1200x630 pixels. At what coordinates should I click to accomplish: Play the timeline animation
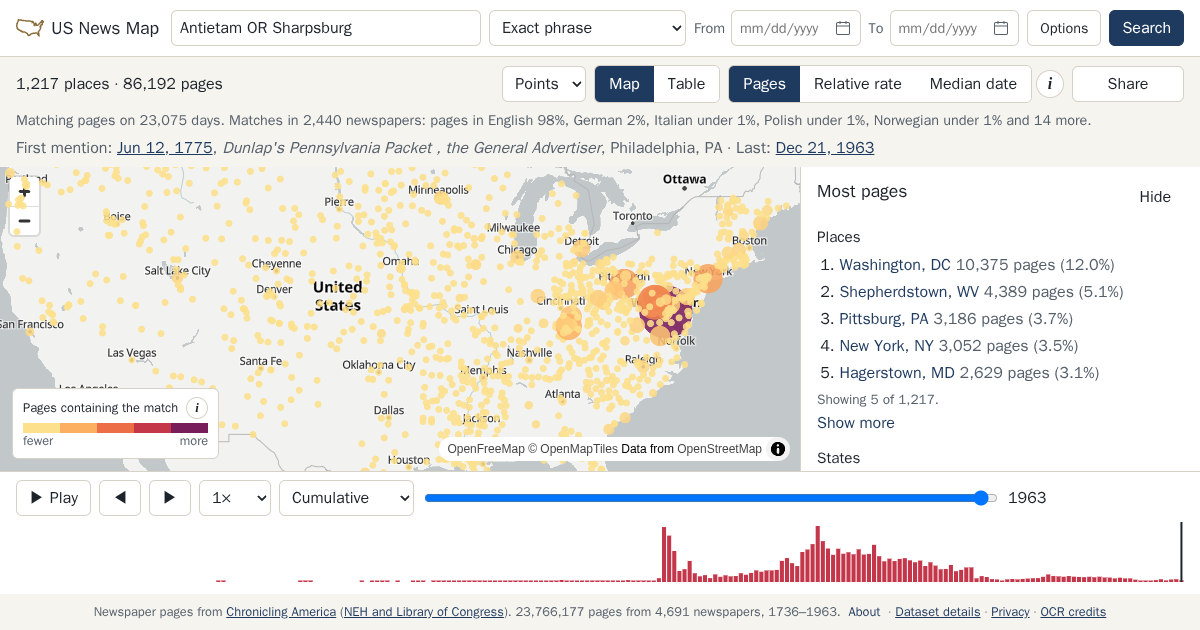pos(53,498)
